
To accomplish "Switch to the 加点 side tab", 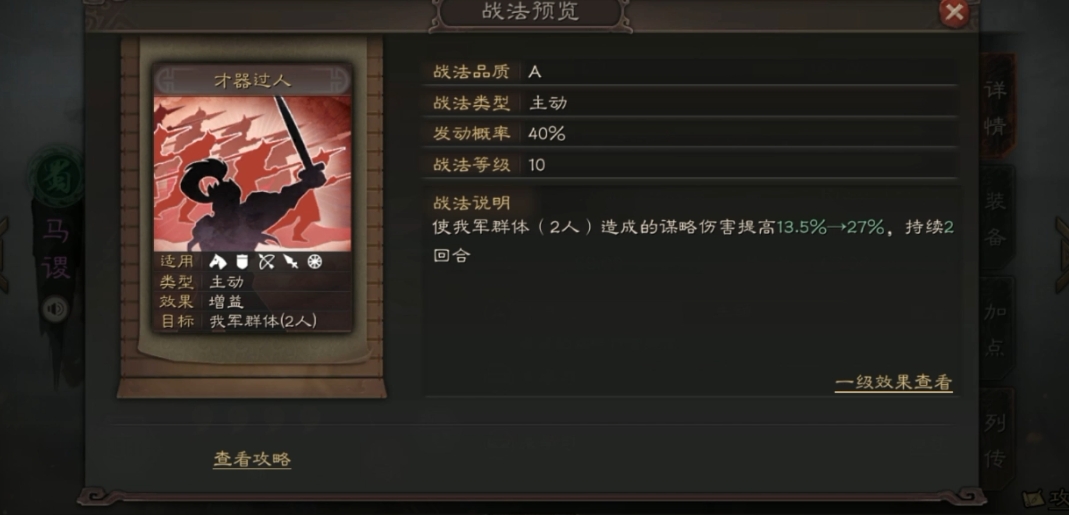I will 995,329.
